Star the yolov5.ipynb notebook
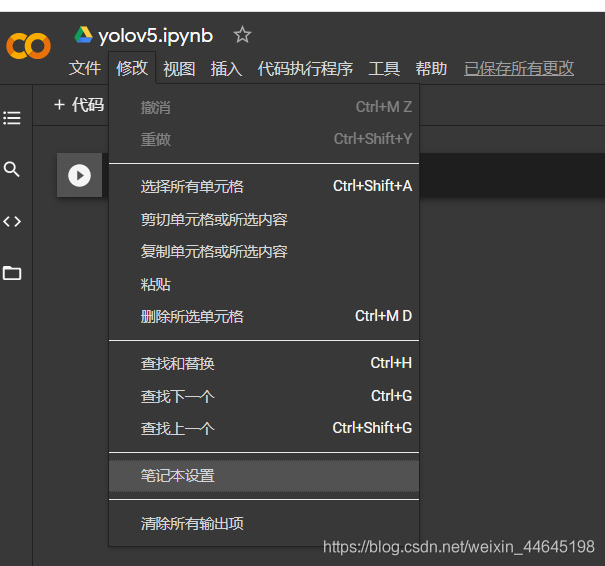The width and height of the screenshot is (605, 566). tap(242, 35)
